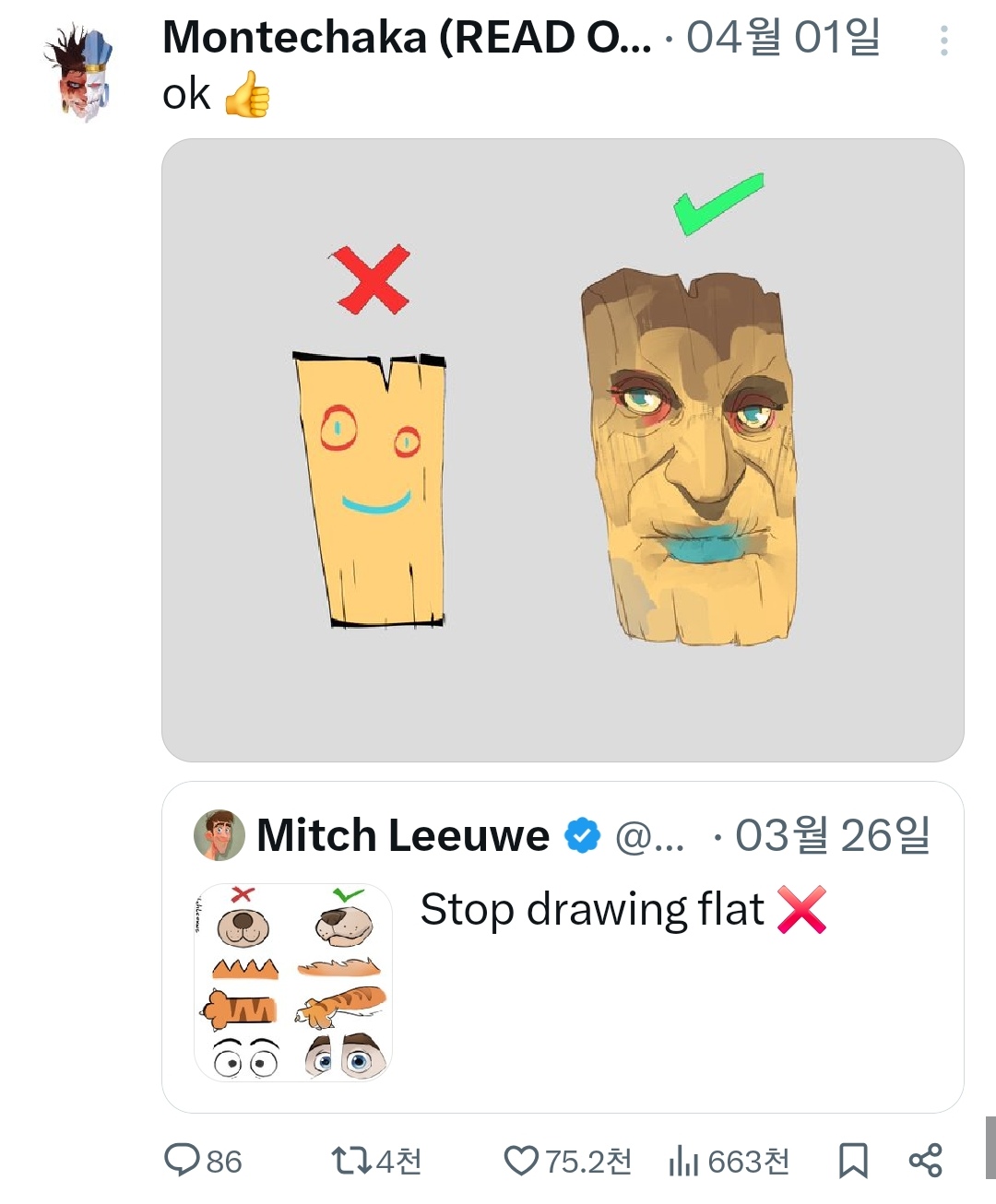
Task: Tap the 03월 26일 quoted tweet date
Action: (832, 835)
